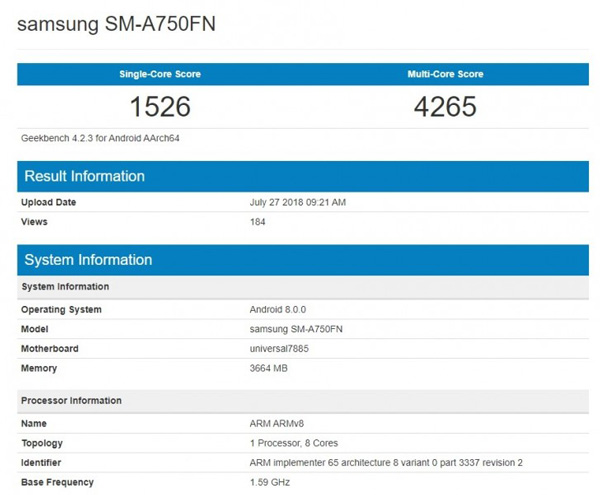Select the Views label
The width and height of the screenshot is (600, 495).
pyautogui.click(x=34, y=222)
